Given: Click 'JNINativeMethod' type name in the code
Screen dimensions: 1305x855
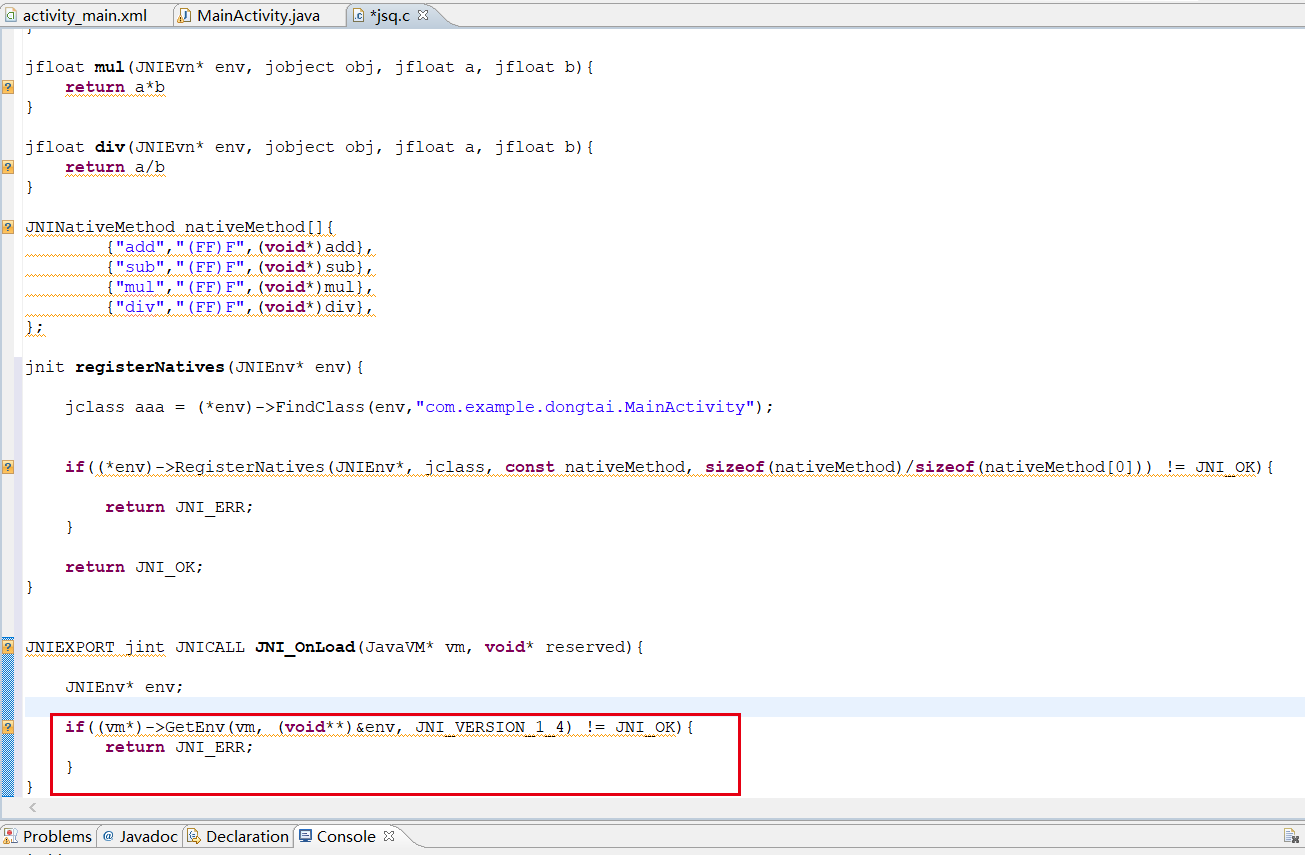Looking at the screenshot, I should click(x=100, y=227).
